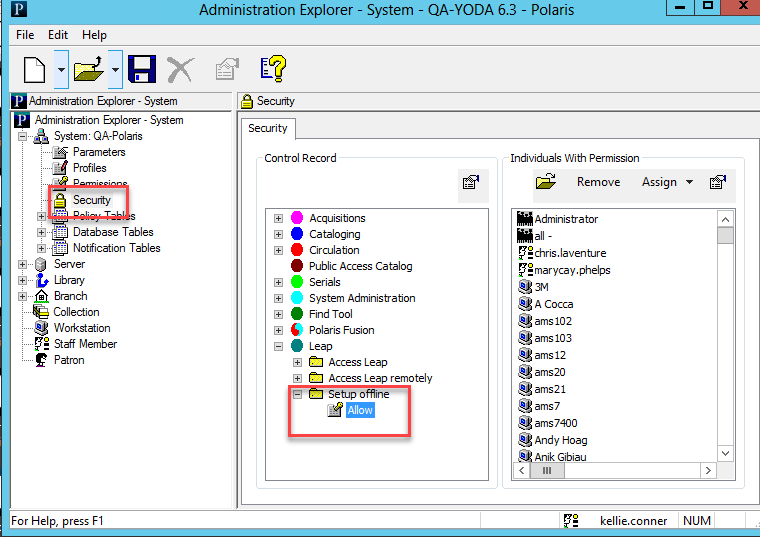760x537 pixels.
Task: Click the Save floppy disk icon
Action: tap(142, 69)
